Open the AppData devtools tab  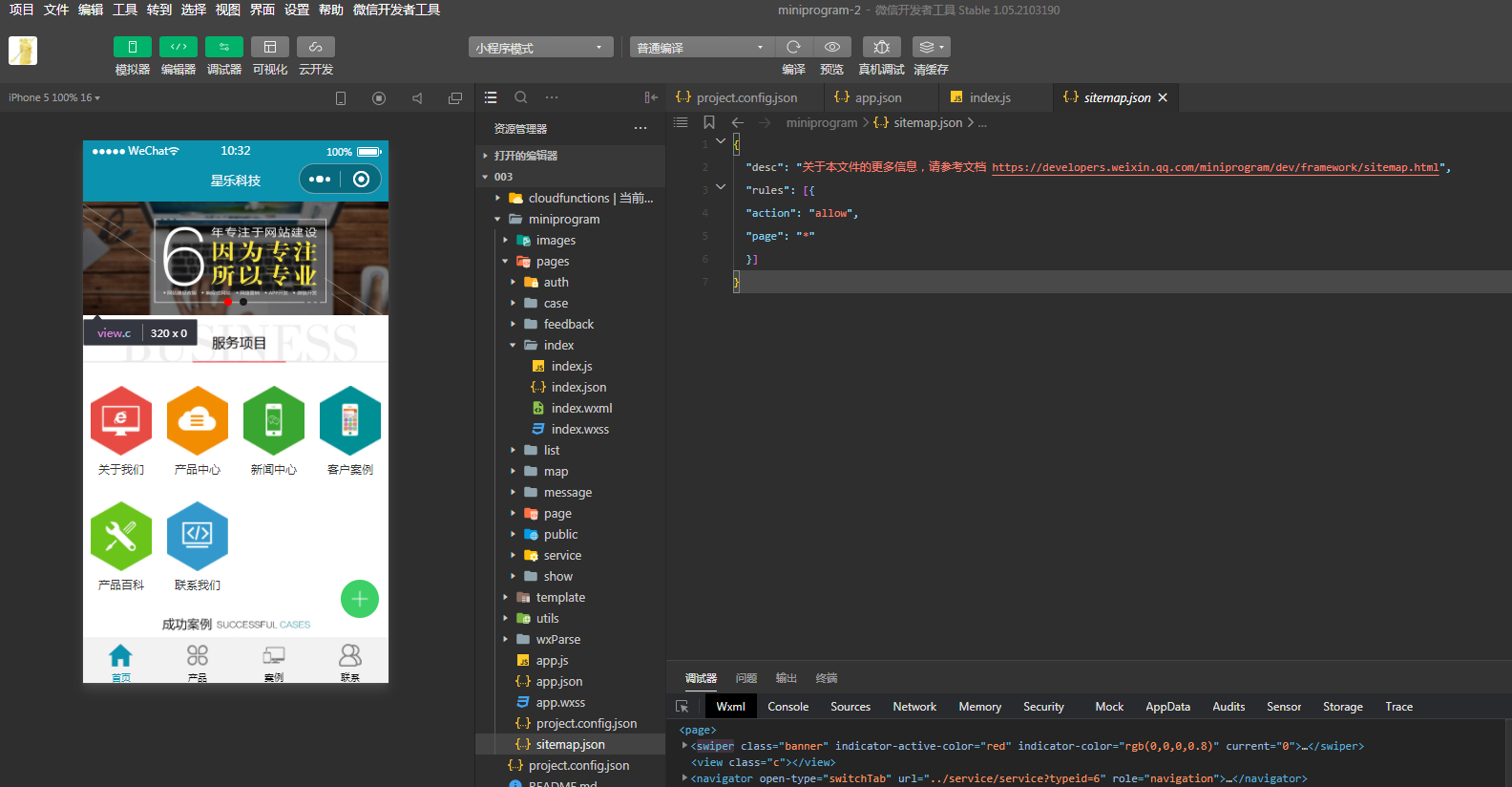(1168, 707)
